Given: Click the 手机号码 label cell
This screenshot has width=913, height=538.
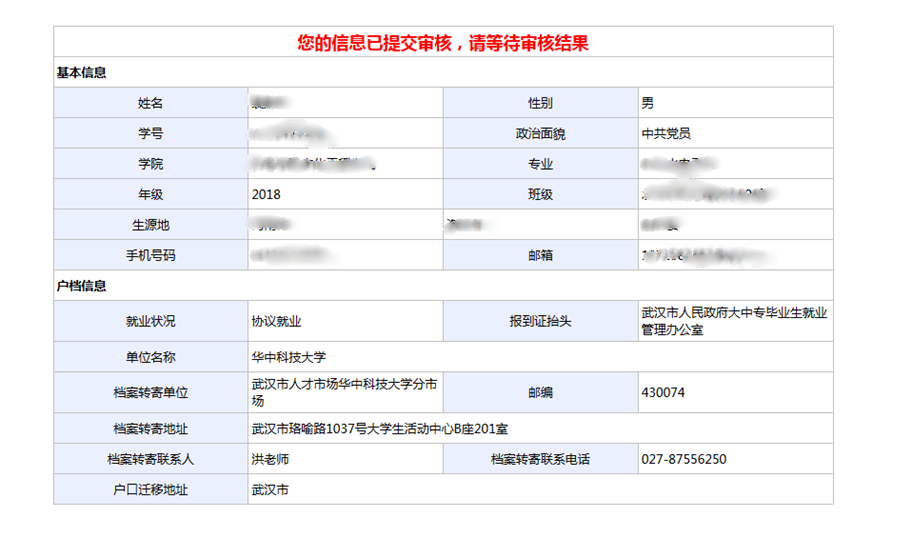Looking at the screenshot, I should pyautogui.click(x=150, y=255).
